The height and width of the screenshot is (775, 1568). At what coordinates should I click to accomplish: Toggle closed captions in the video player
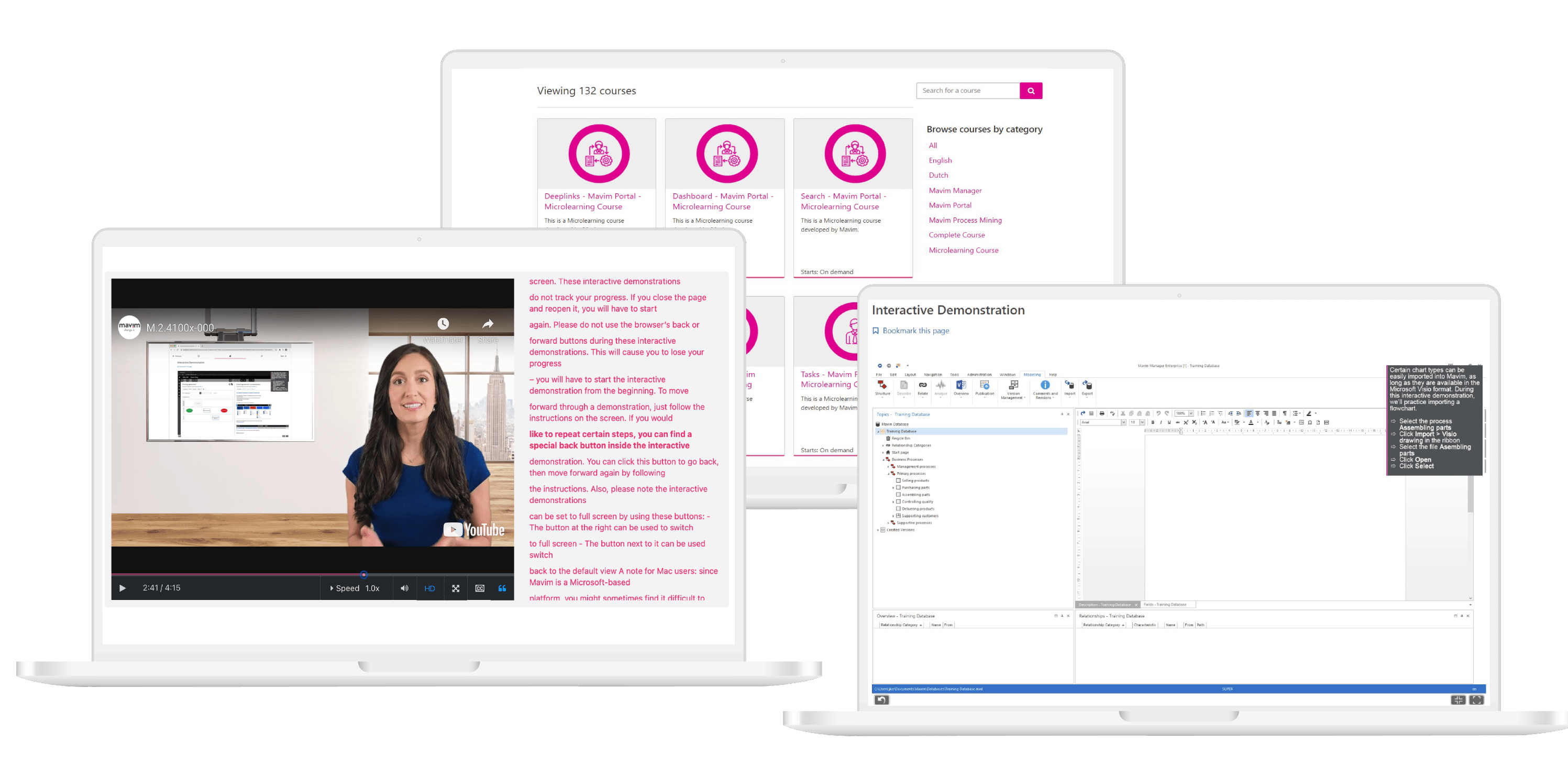[x=480, y=588]
